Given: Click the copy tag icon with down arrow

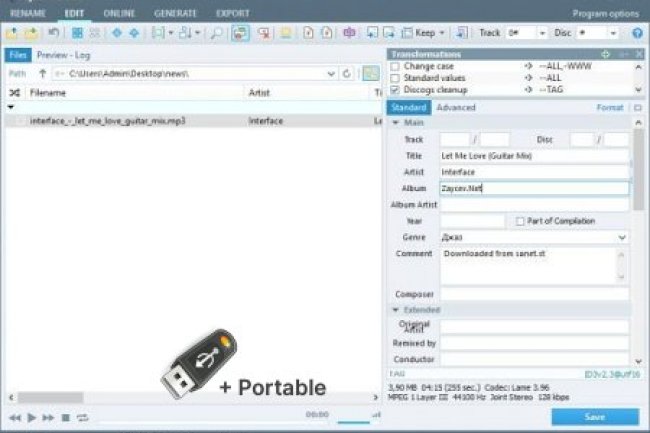Looking at the screenshot, I should click(x=372, y=33).
